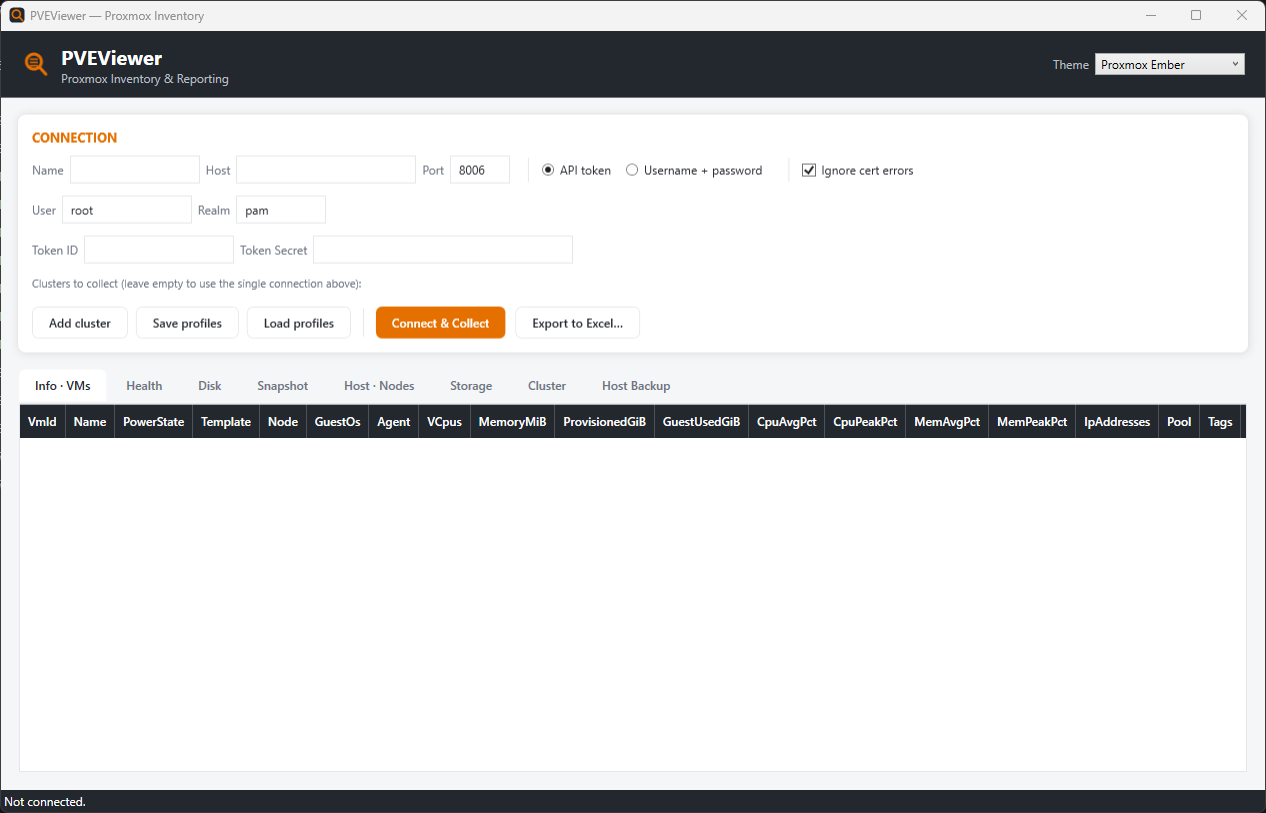This screenshot has height=813, width=1266.
Task: Click the Pool column header
Action: click(x=1180, y=421)
